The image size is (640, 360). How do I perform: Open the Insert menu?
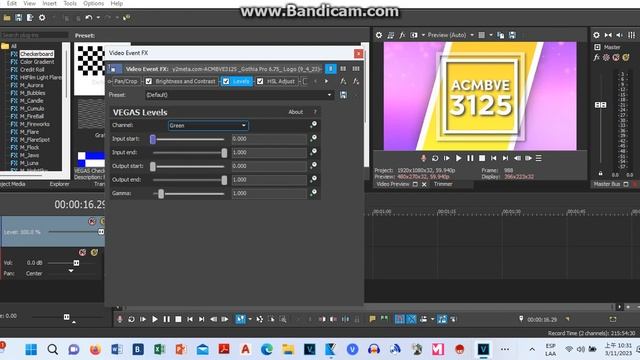point(49,3)
